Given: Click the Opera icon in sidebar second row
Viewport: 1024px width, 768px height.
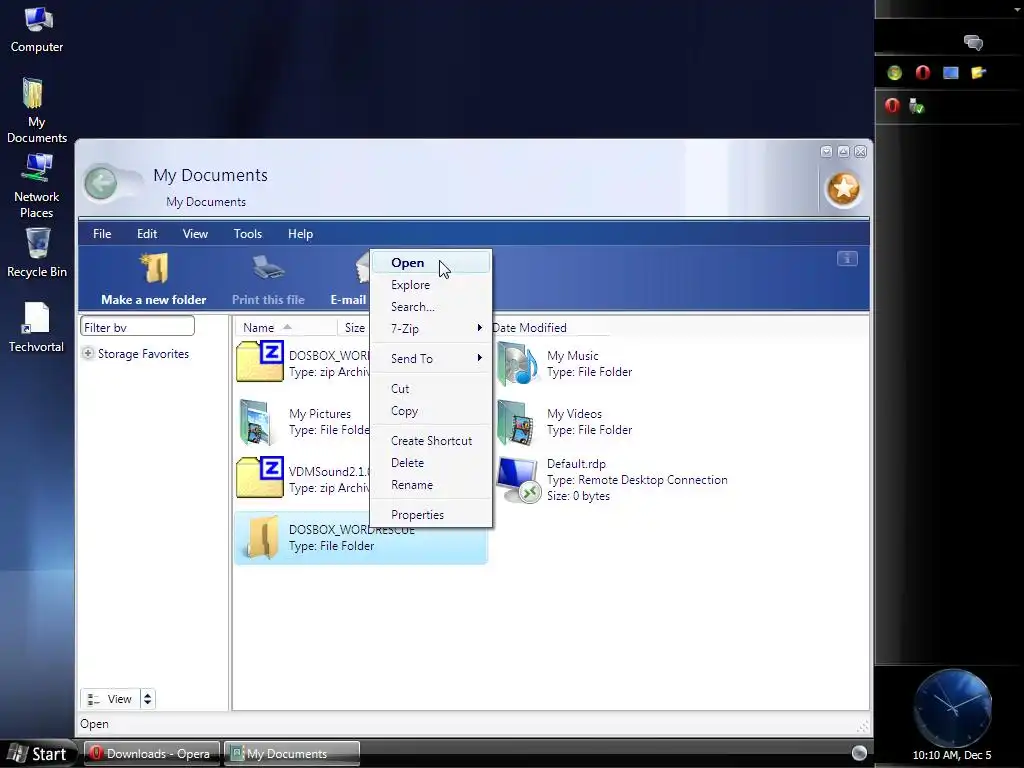Looking at the screenshot, I should 892,106.
